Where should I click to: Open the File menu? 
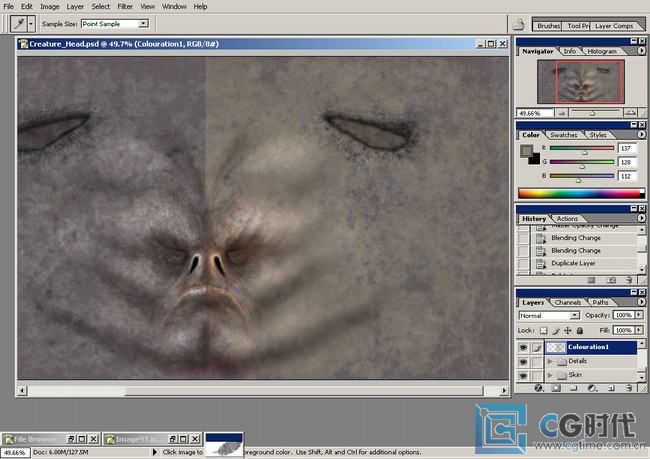point(8,7)
